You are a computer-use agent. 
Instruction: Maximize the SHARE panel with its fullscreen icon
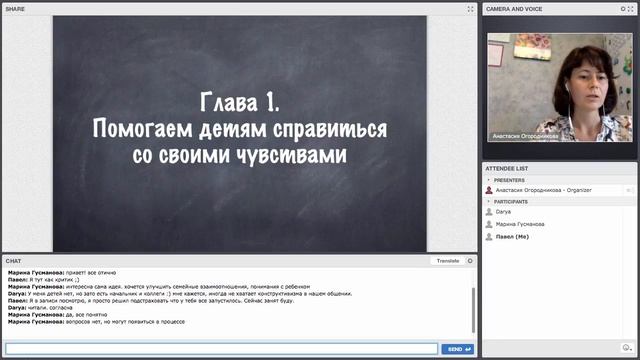click(x=470, y=9)
